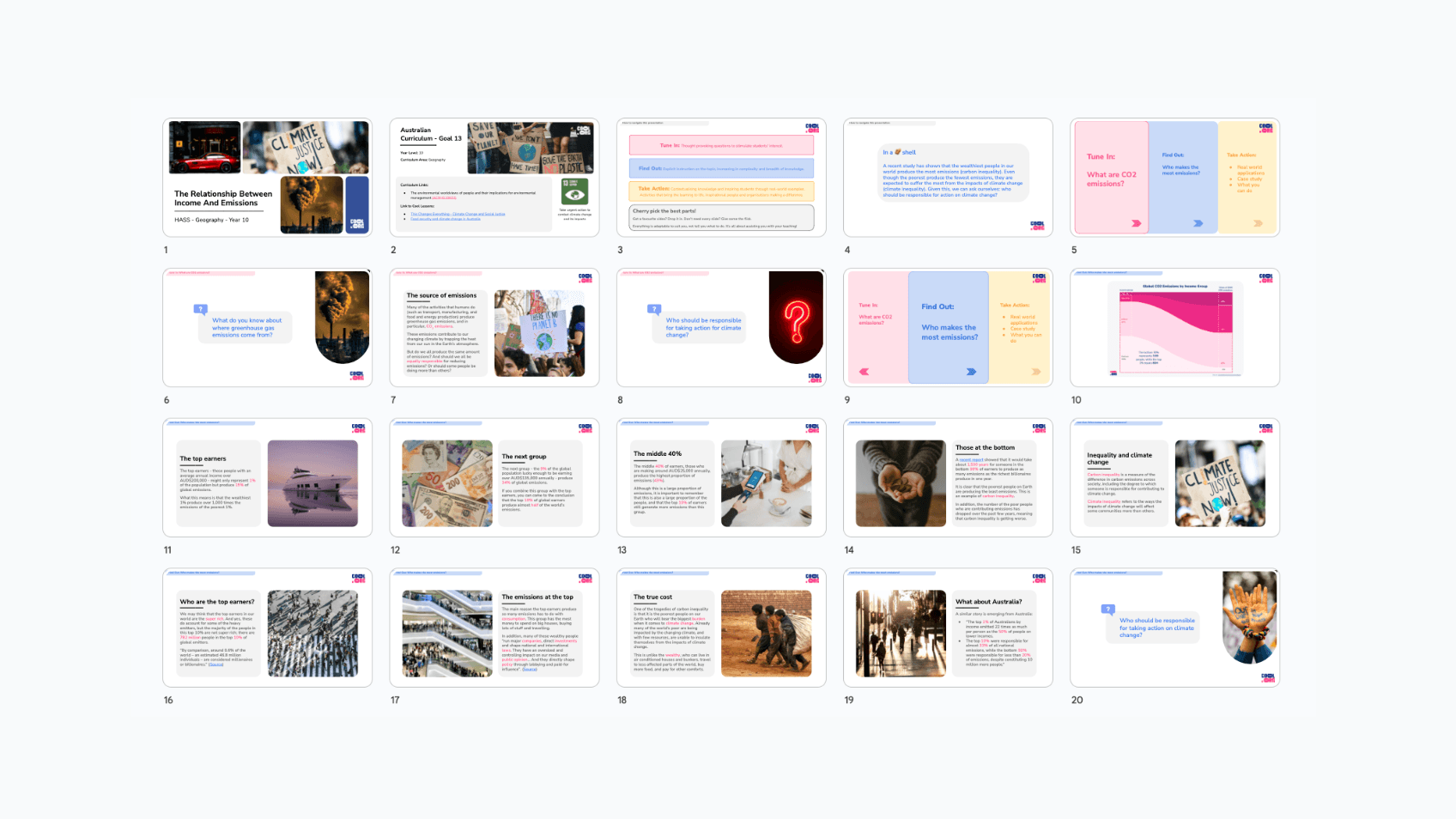Click the yellow Take Action arrow on slide 5
The width and height of the screenshot is (1456, 819).
click(1258, 223)
